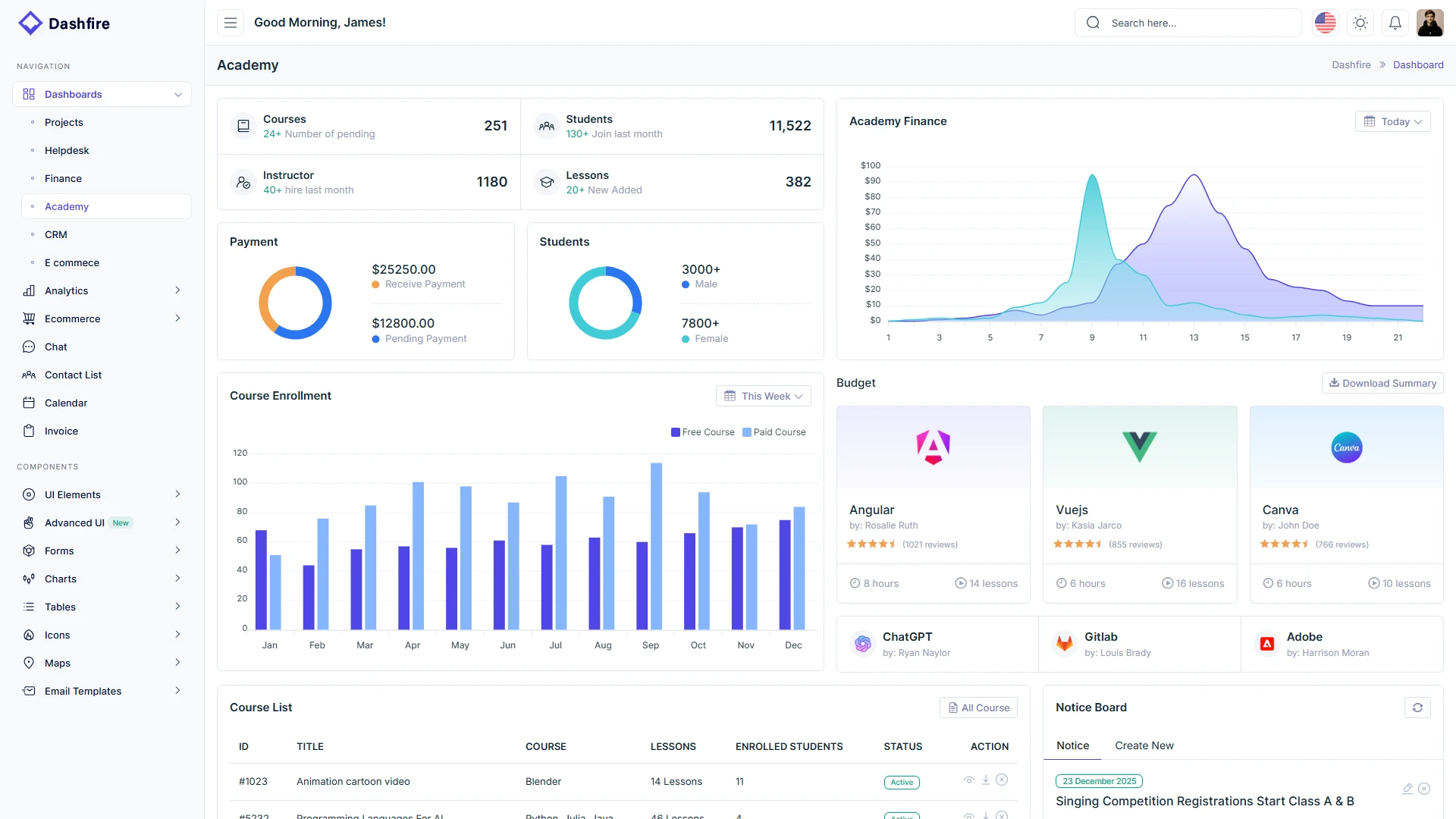The image size is (1456, 819).
Task: Toggle Paid Course legend series
Action: pyautogui.click(x=774, y=432)
